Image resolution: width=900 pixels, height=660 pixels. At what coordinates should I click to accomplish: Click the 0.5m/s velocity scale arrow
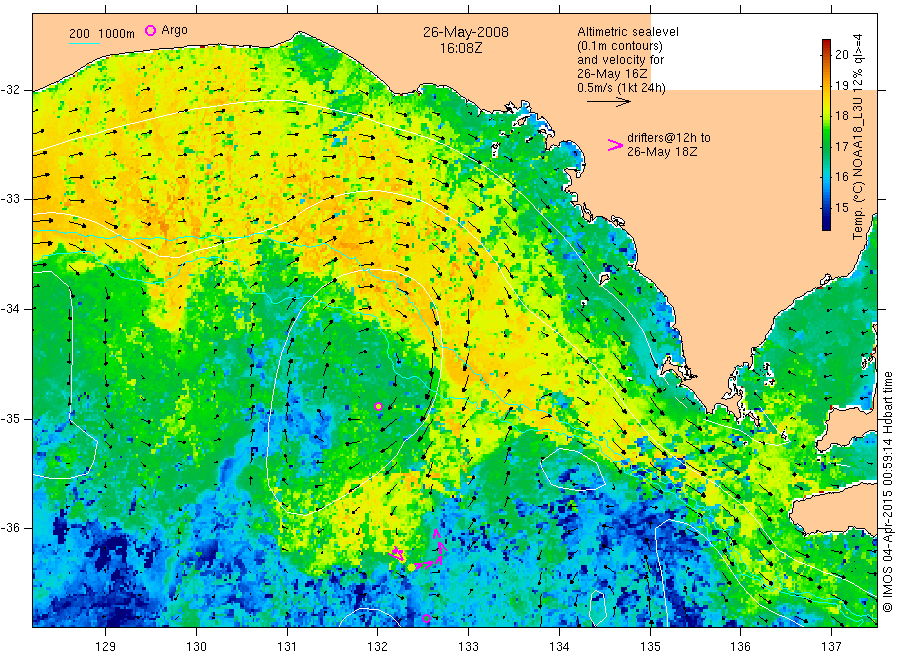(x=608, y=102)
